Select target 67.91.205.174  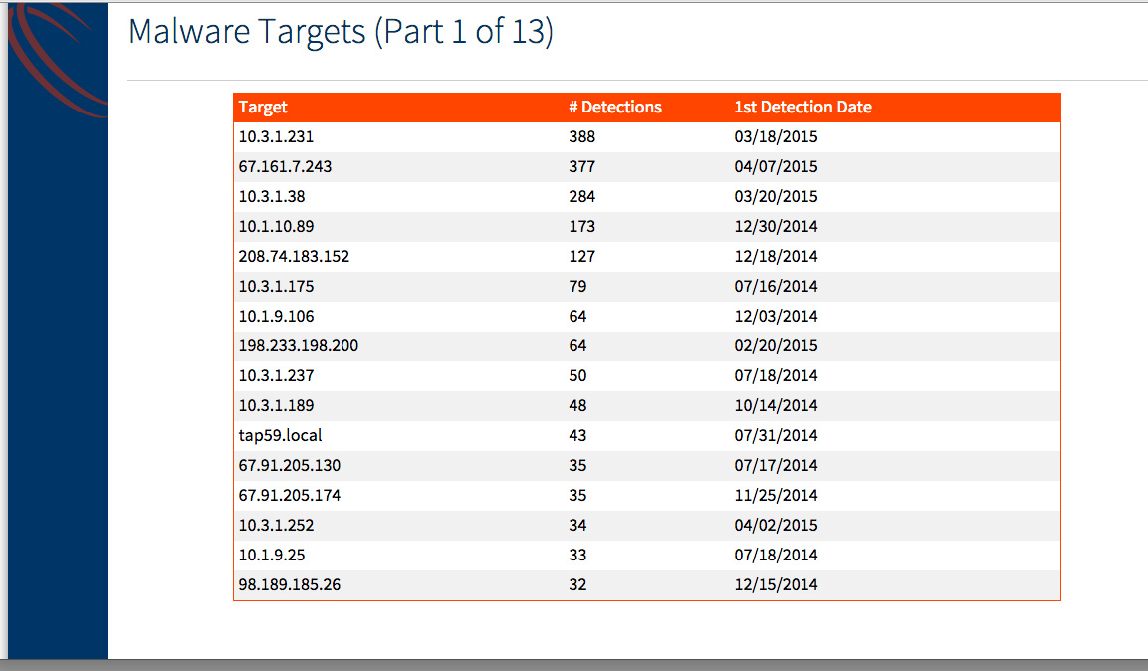[x=289, y=495]
